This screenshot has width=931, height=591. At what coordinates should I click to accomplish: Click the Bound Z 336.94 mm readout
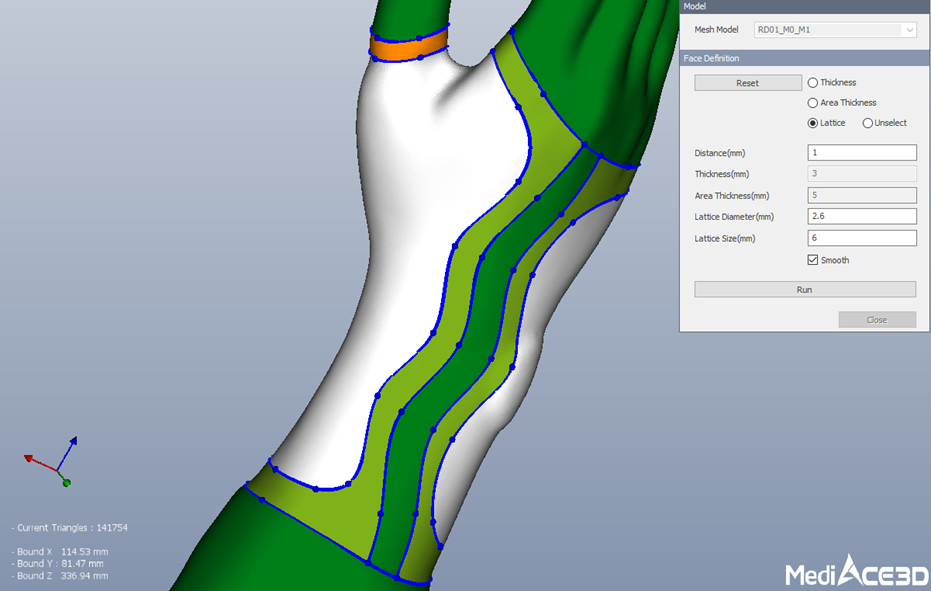[x=59, y=576]
